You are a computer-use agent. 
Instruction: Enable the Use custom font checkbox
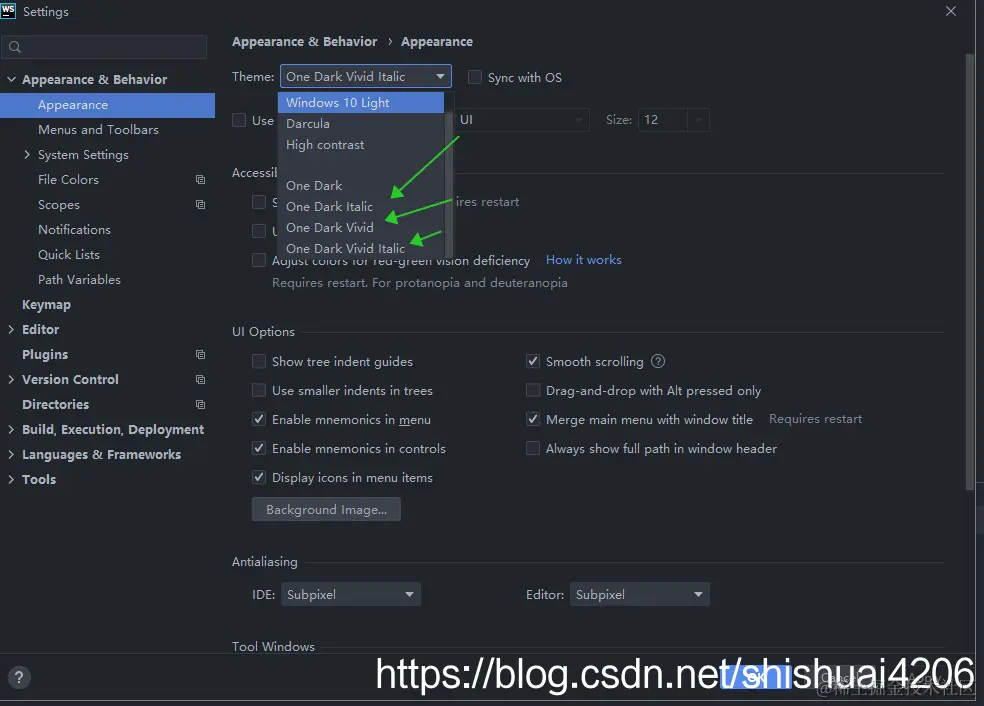pos(239,120)
